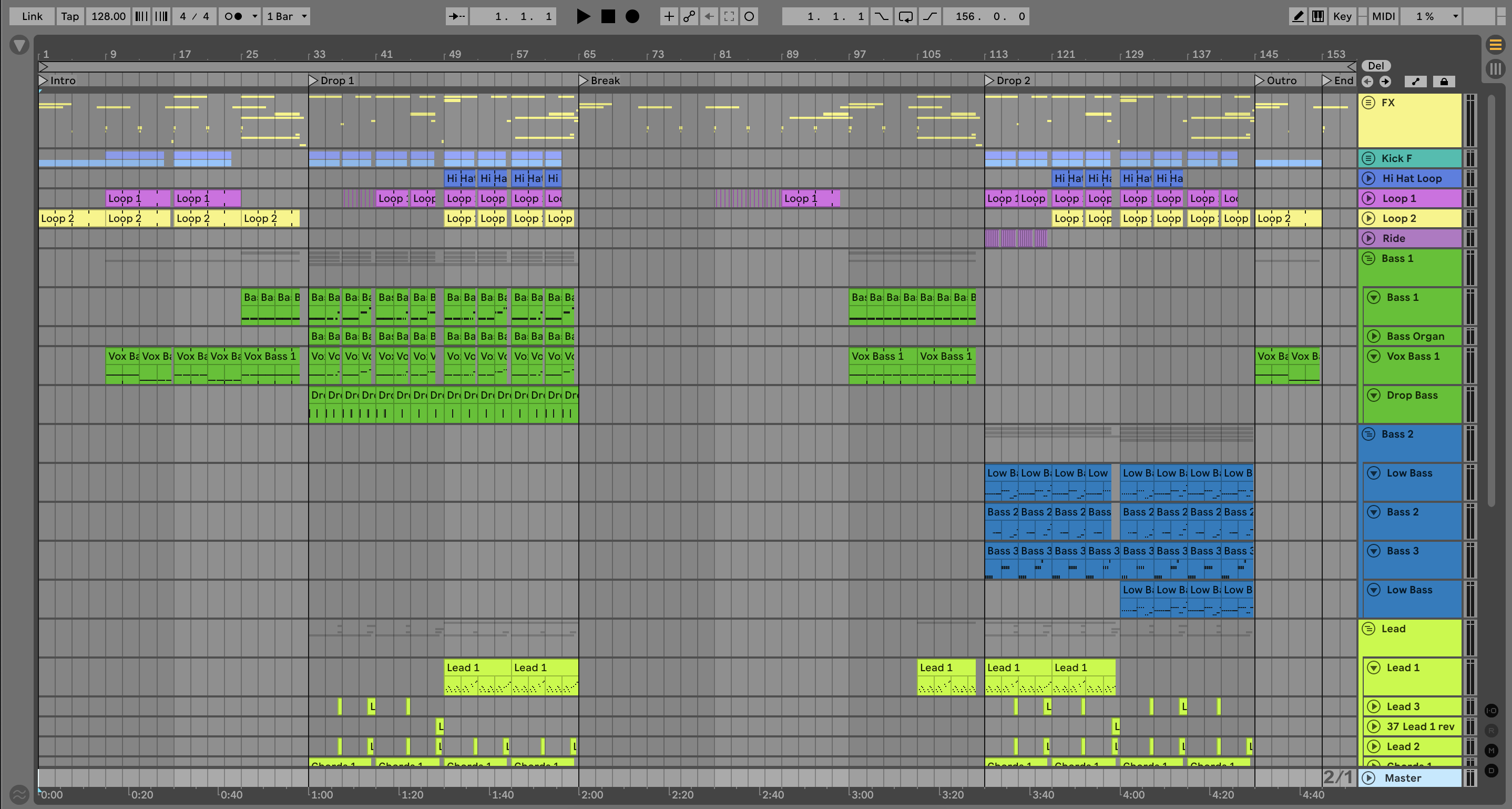Collapse the Bass 1 group track

point(1368,258)
